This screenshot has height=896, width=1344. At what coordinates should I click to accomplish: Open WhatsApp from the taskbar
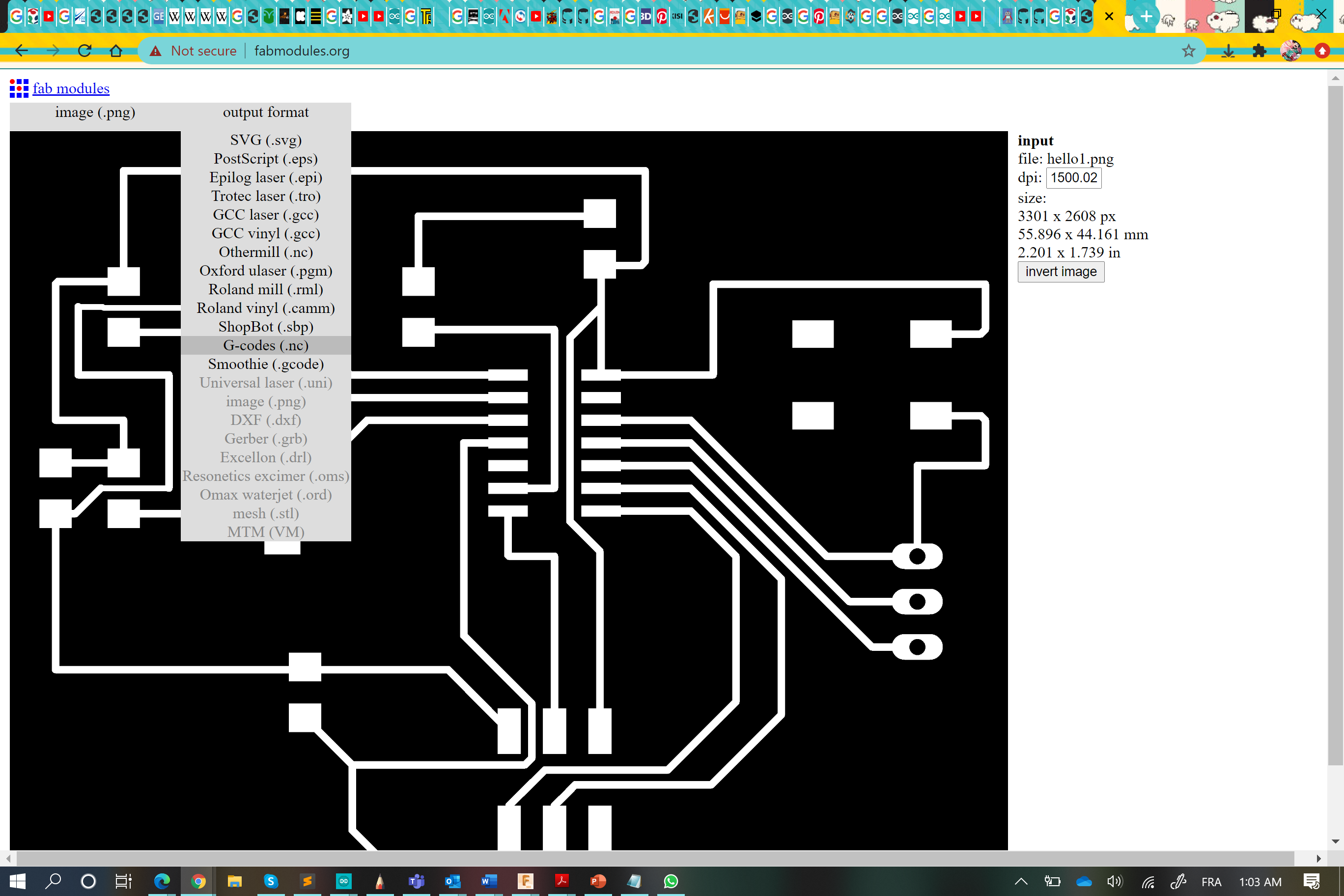point(671,881)
